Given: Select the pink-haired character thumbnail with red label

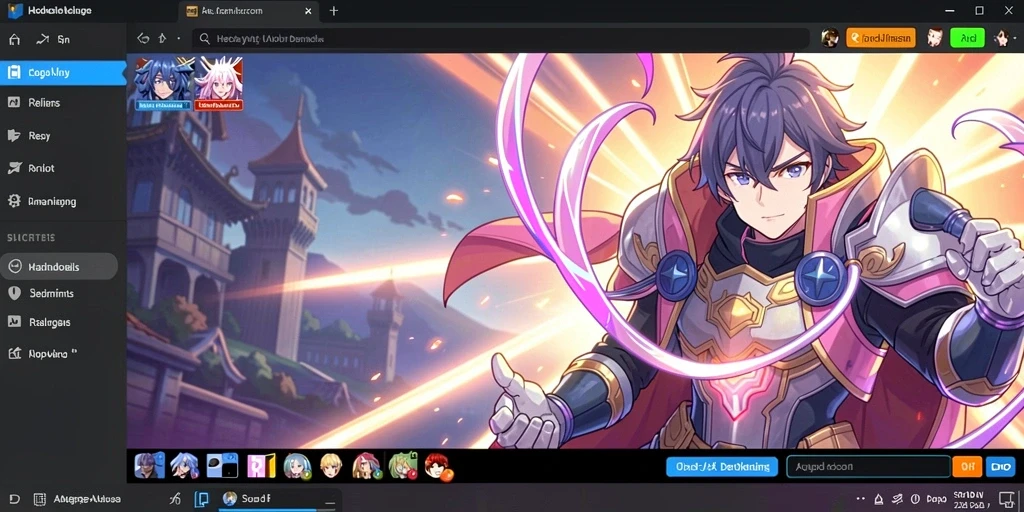Looking at the screenshot, I should point(219,84).
